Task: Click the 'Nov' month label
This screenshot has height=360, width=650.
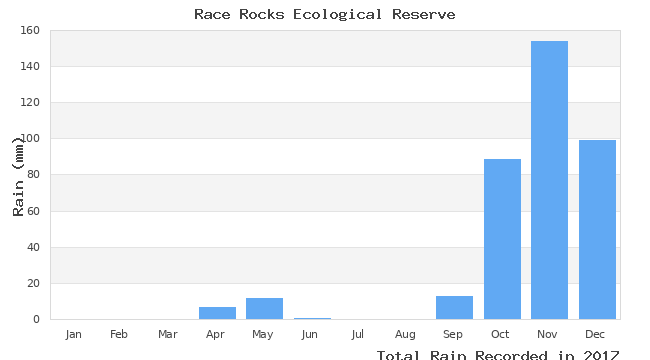Action: 547,334
